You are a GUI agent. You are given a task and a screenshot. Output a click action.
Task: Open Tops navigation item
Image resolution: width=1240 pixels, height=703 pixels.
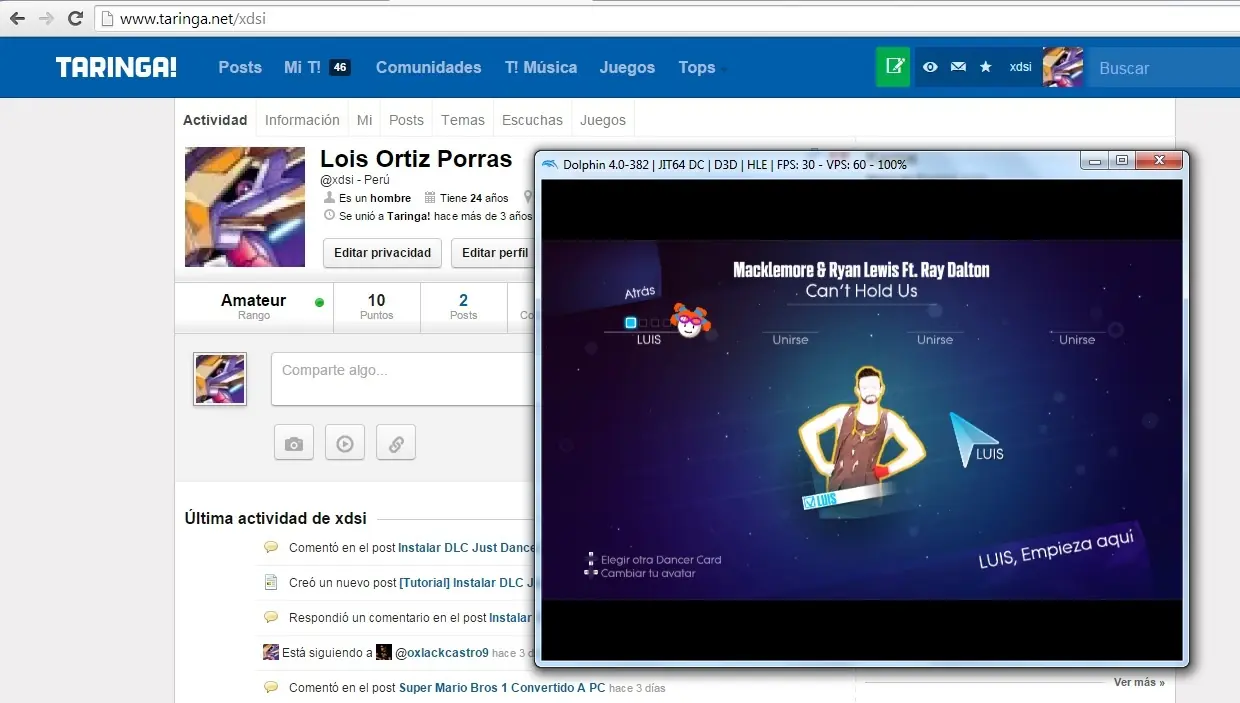tap(697, 67)
